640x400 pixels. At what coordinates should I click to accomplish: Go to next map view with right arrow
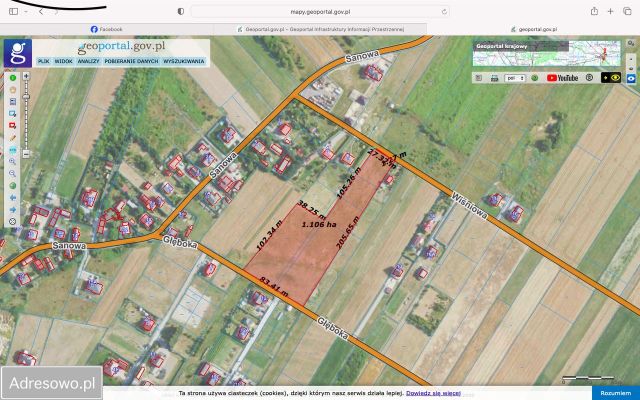coord(13,209)
